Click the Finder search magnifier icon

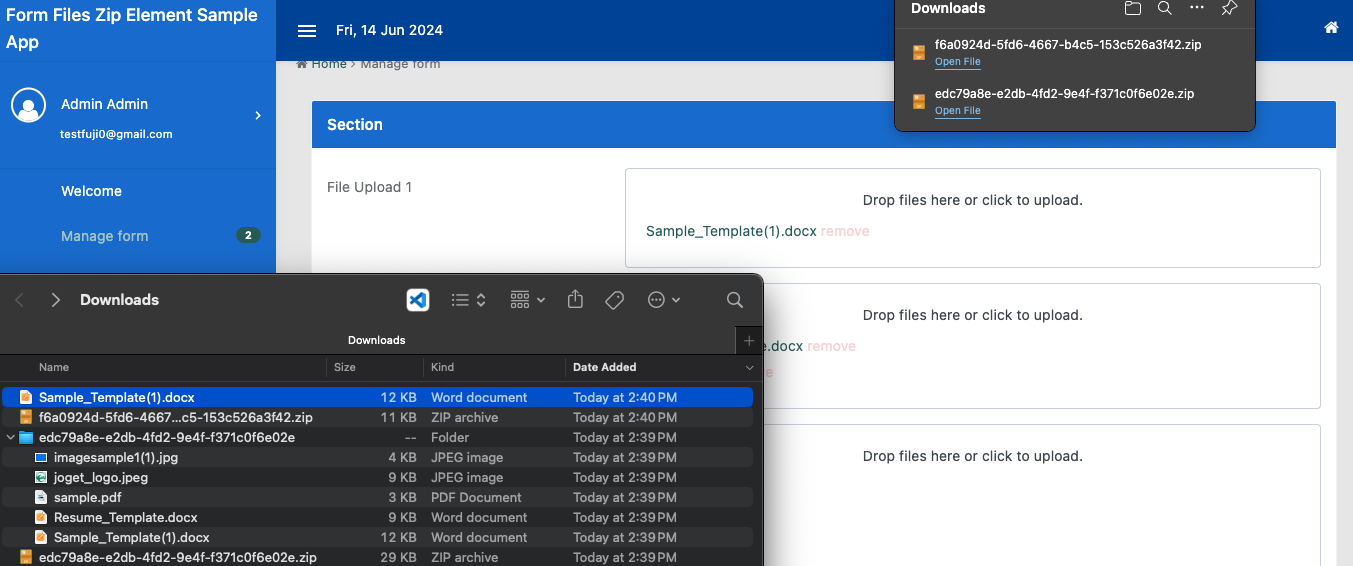[x=735, y=300]
